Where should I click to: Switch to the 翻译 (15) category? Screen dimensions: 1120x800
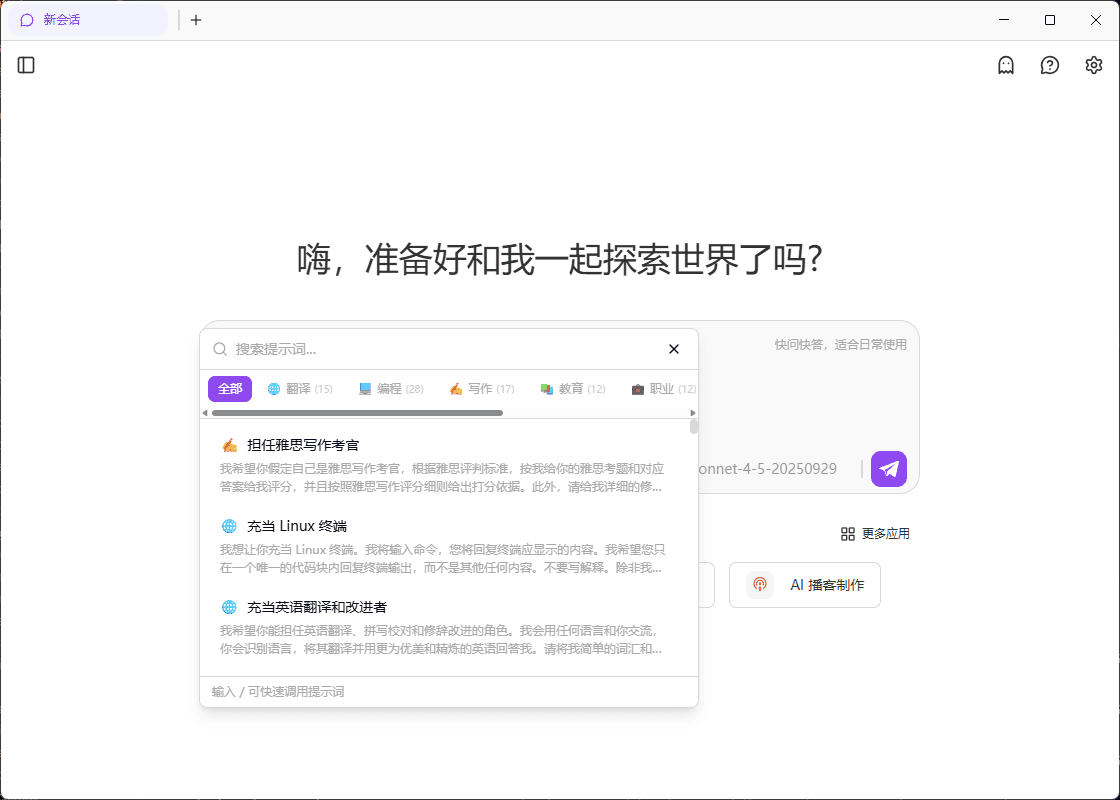[300, 389]
